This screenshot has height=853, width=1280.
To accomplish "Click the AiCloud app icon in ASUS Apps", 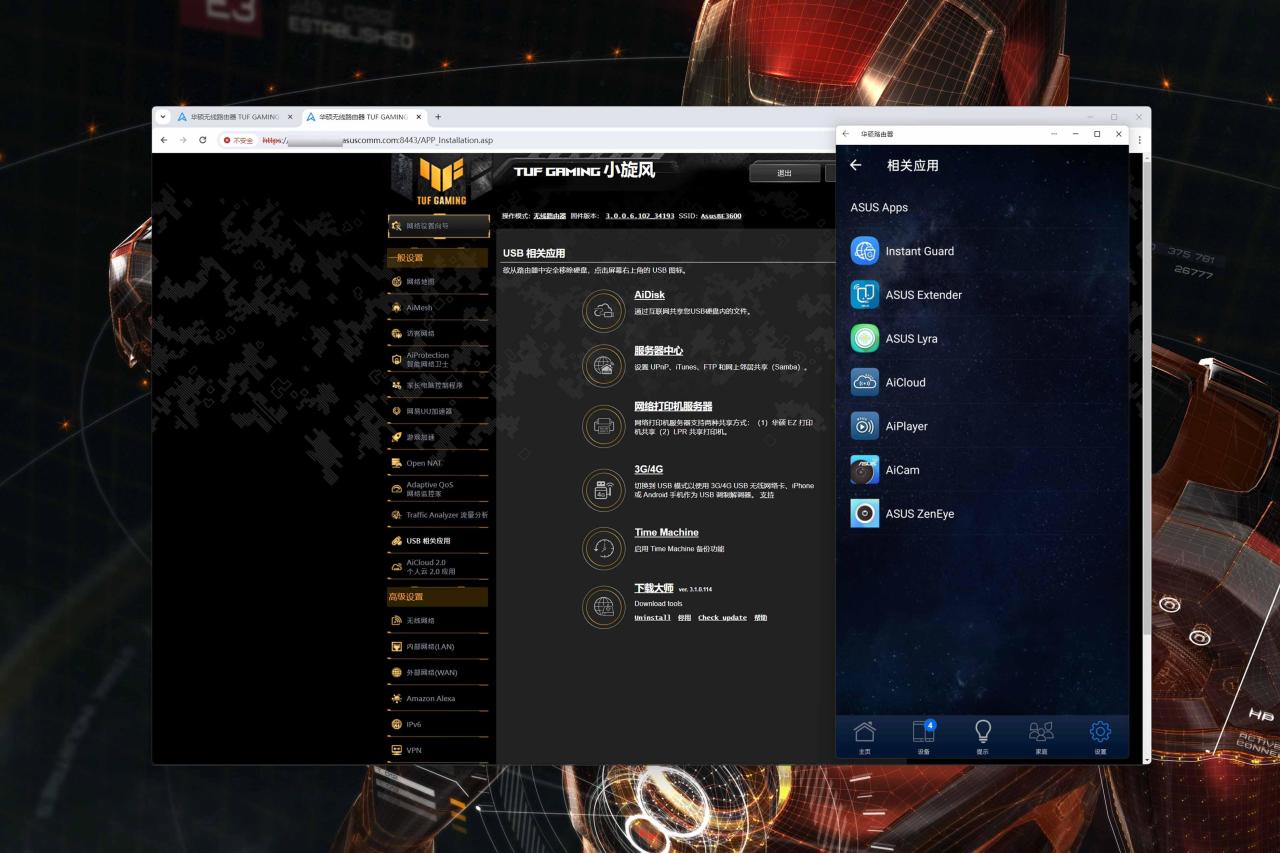I will click(865, 382).
